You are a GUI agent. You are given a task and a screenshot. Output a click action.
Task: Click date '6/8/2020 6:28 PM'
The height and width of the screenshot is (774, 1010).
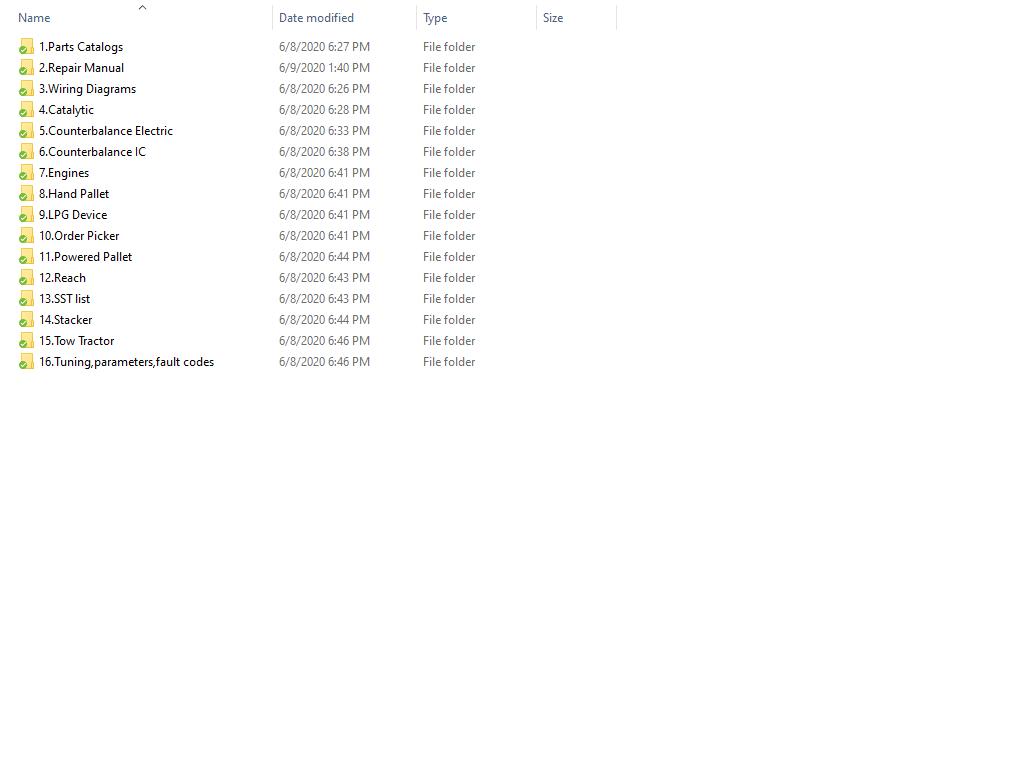pyautogui.click(x=324, y=110)
